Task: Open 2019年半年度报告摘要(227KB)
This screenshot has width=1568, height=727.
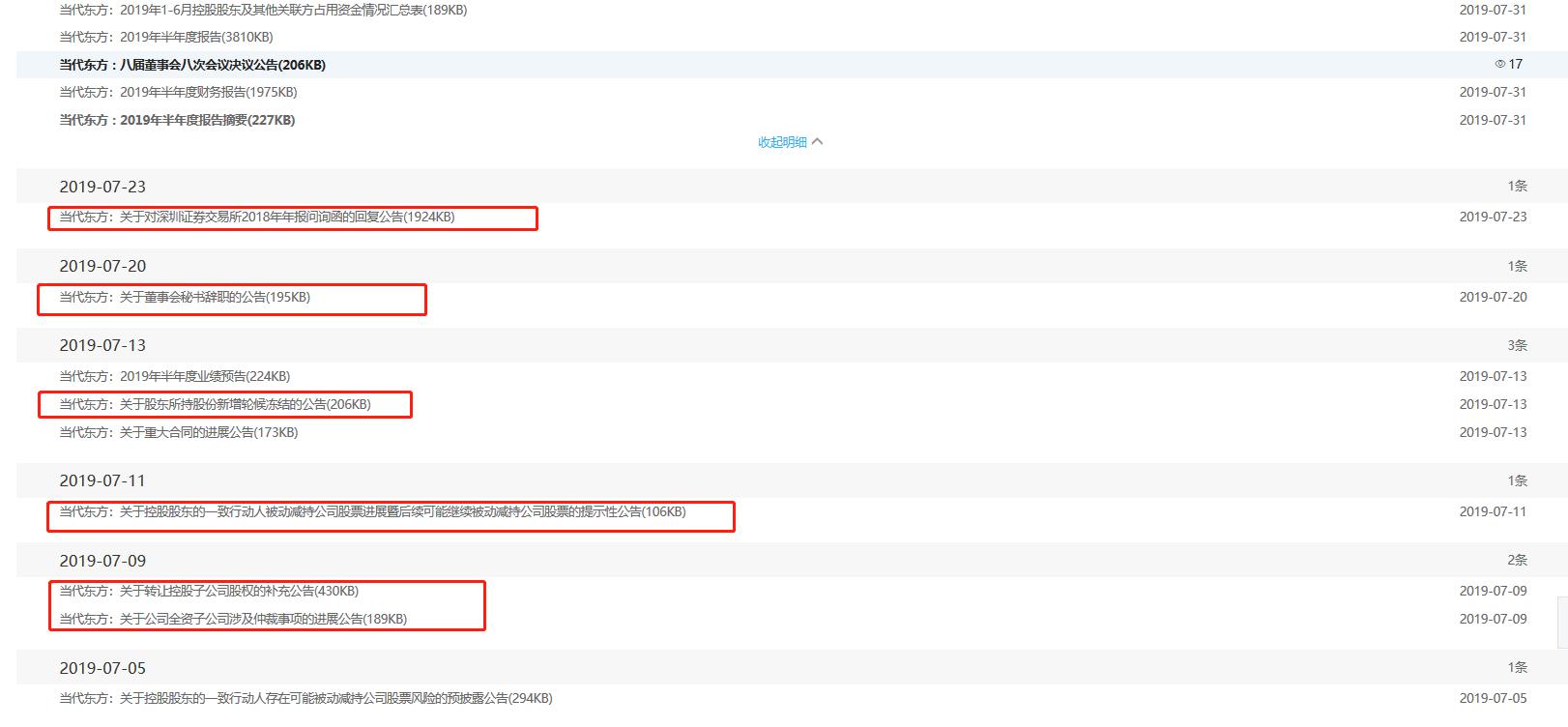Action: coord(177,120)
